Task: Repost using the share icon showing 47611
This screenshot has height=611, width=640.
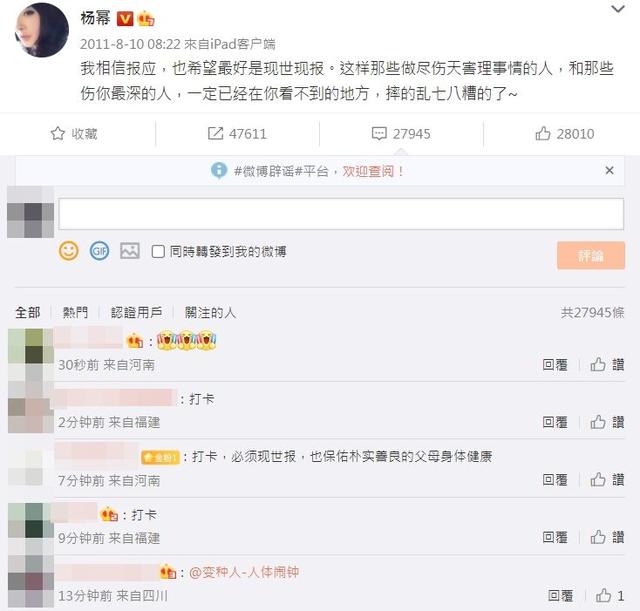Action: click(216, 133)
